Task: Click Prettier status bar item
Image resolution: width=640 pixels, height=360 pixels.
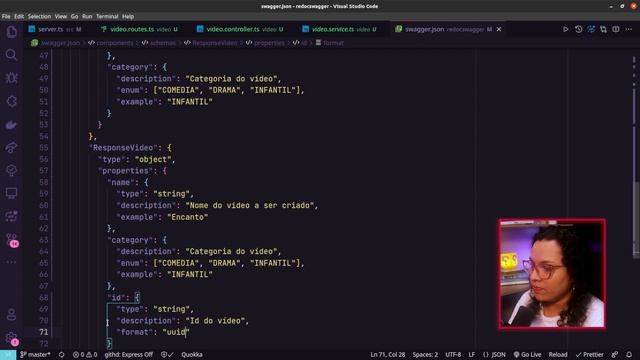Action: [x=589, y=355]
